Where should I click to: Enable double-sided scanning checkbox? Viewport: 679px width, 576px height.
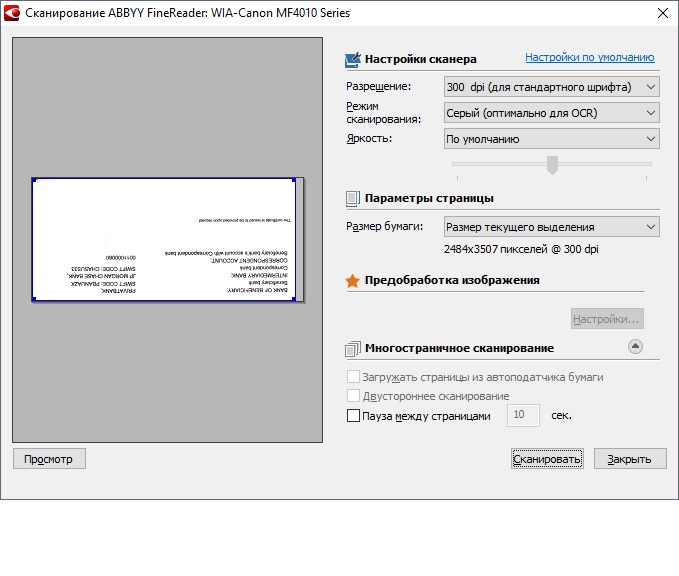coord(353,395)
